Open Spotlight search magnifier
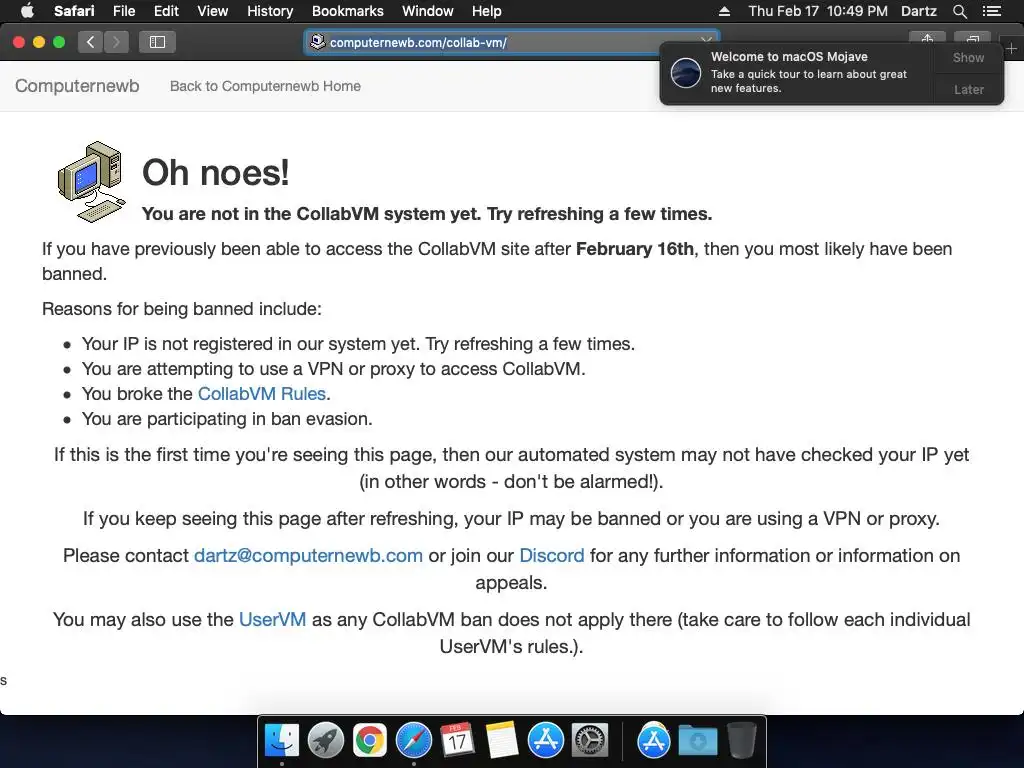1024x768 pixels. [959, 11]
